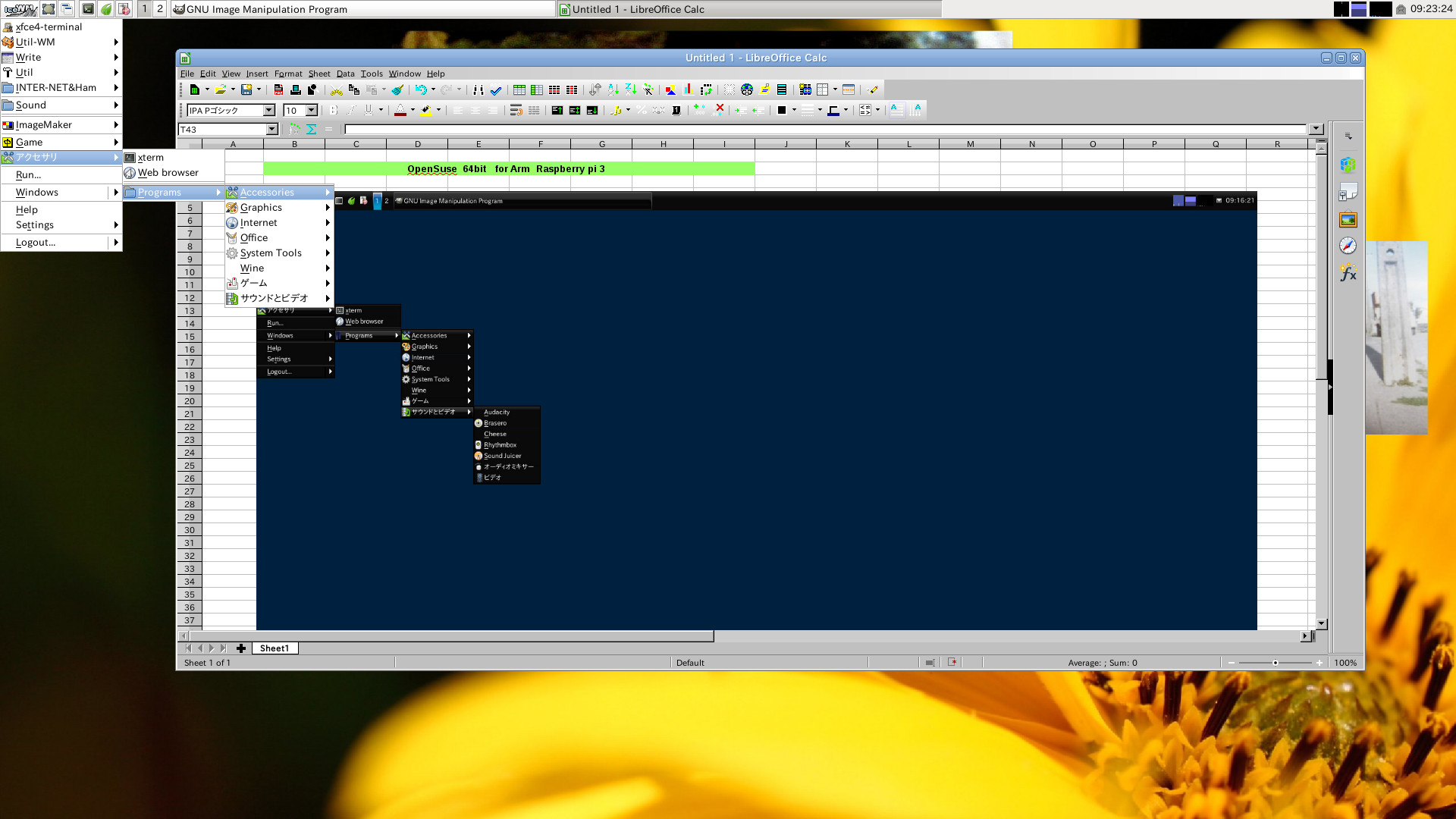This screenshot has height=819, width=1456.
Task: Open the font size dropdown
Action: point(311,111)
